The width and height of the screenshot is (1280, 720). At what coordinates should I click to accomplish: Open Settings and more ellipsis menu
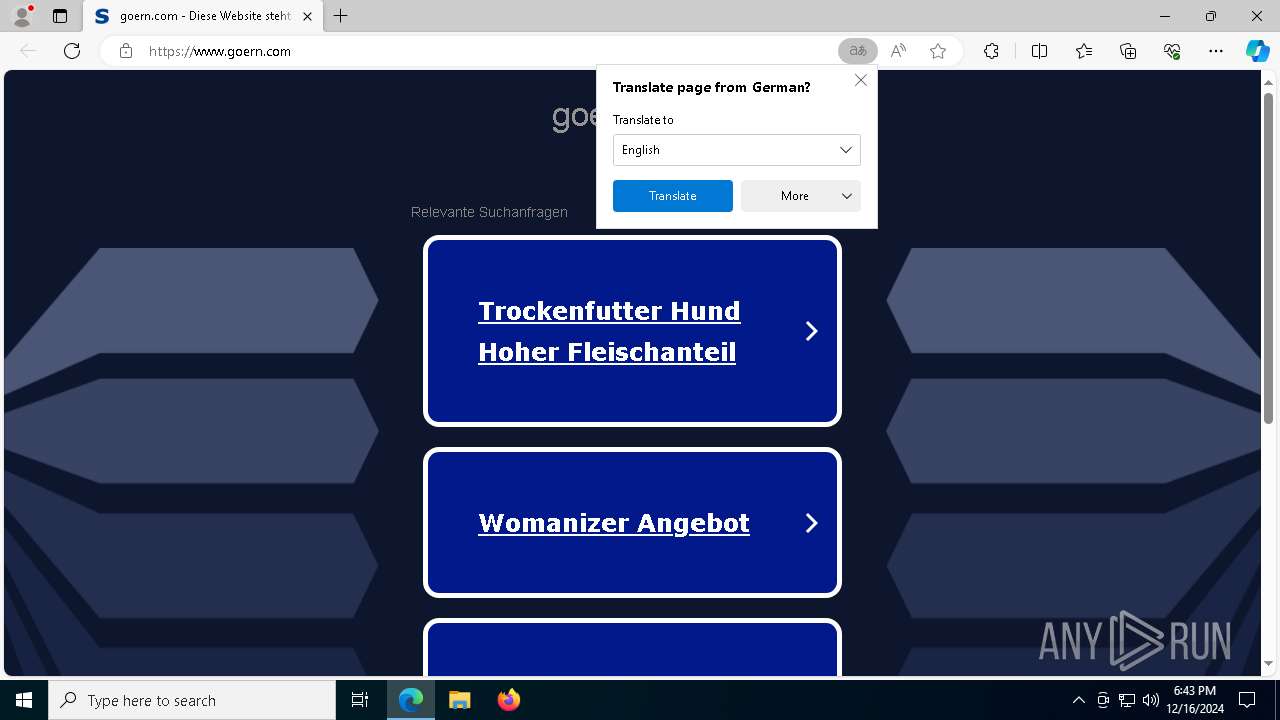pyautogui.click(x=1216, y=51)
